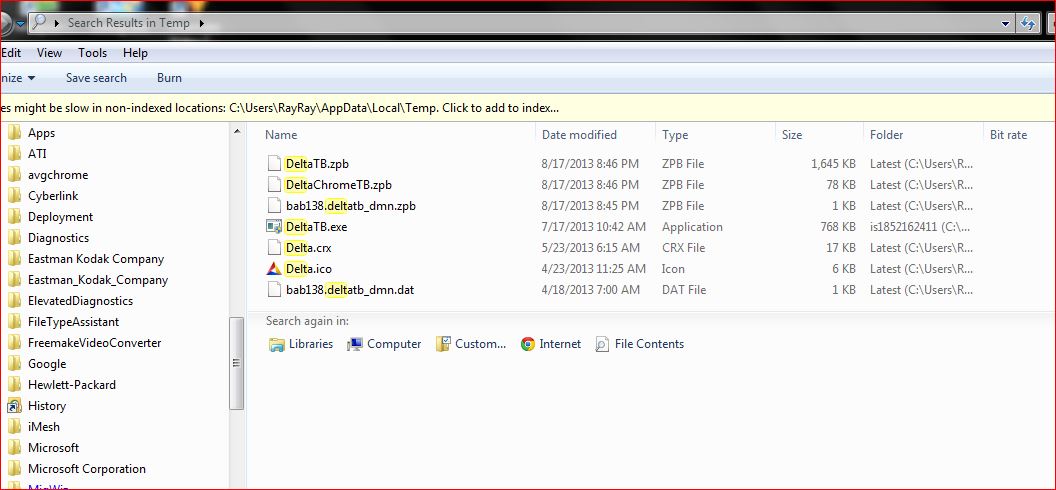The height and width of the screenshot is (490, 1056).
Task: Click the 7/17/2013 10:42 AM date cell
Action: point(593,227)
